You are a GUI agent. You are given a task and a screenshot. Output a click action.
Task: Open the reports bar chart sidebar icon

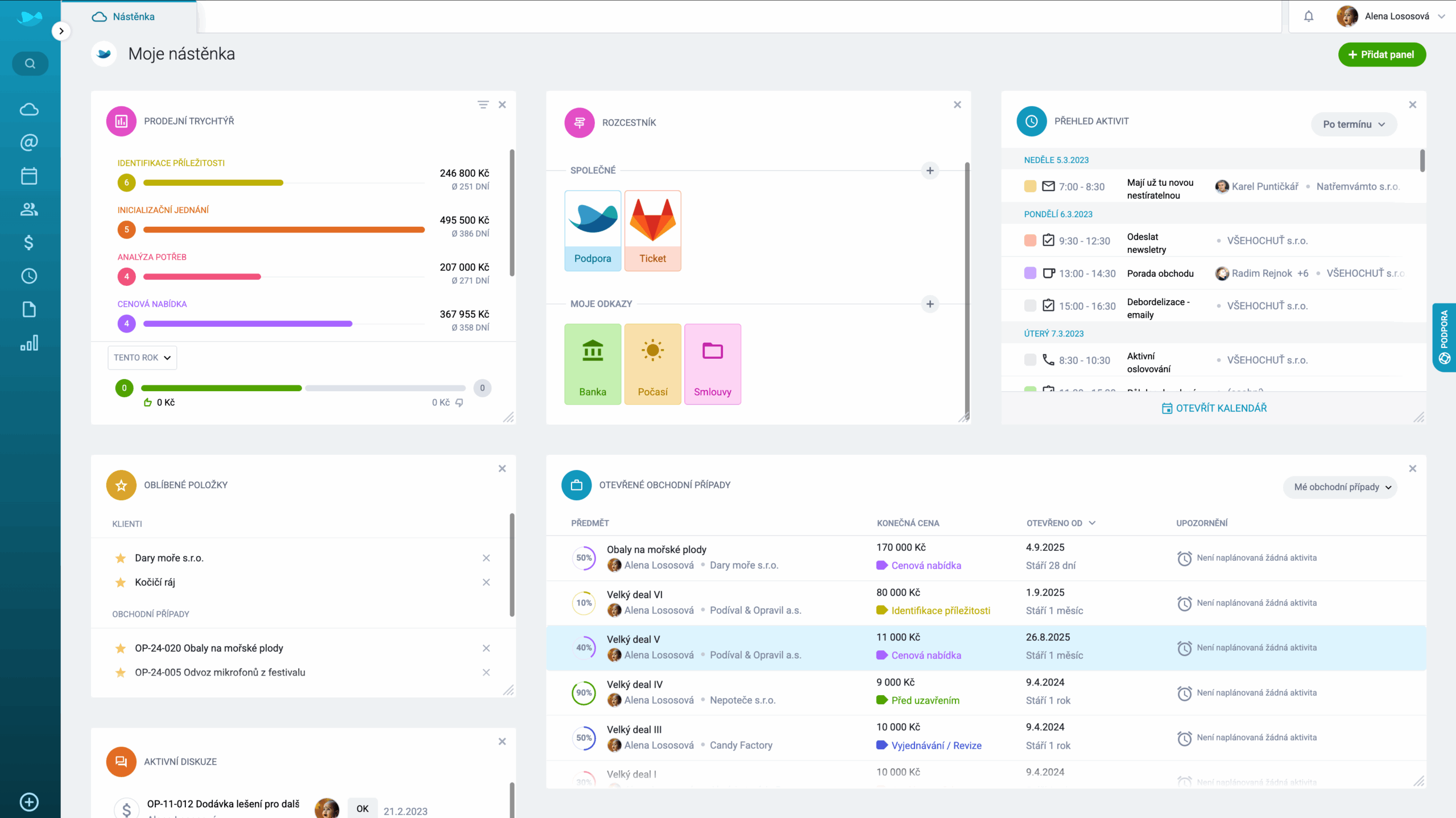click(x=29, y=343)
